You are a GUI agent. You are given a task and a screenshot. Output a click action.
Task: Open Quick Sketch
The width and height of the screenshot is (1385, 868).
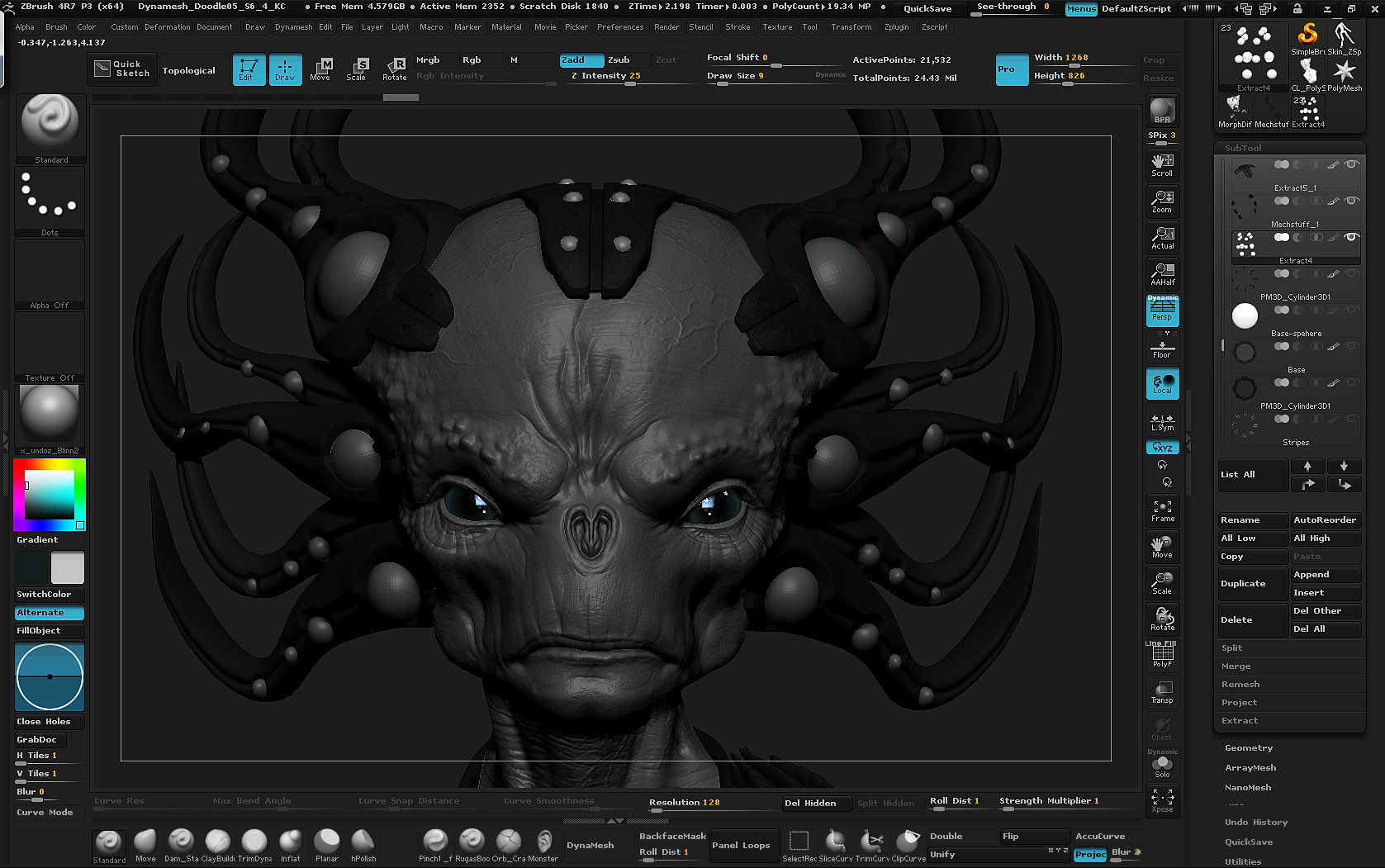pyautogui.click(x=122, y=69)
